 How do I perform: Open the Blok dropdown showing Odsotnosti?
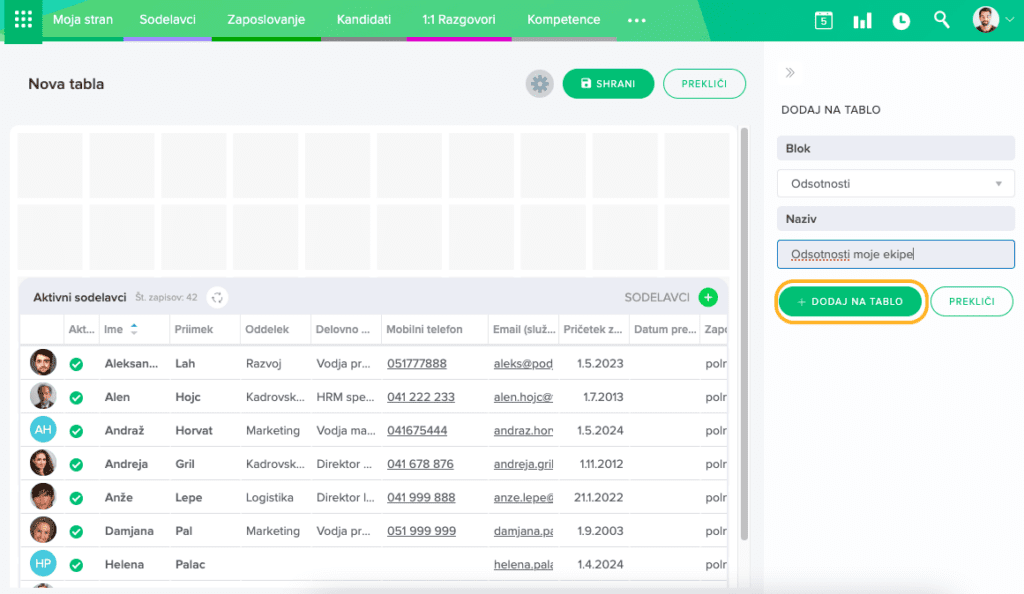(x=895, y=184)
